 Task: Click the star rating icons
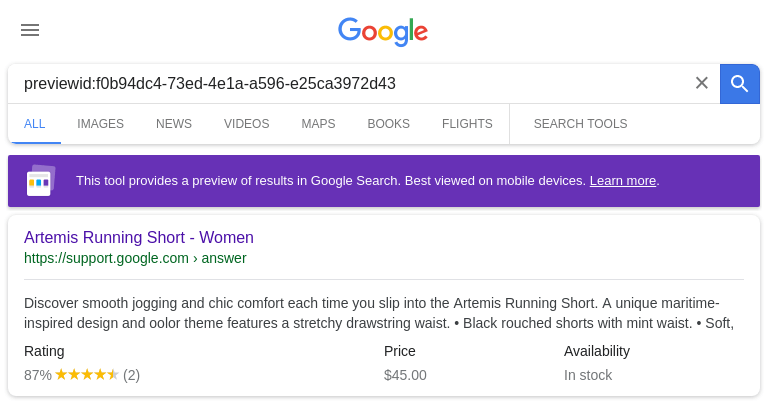point(87,375)
